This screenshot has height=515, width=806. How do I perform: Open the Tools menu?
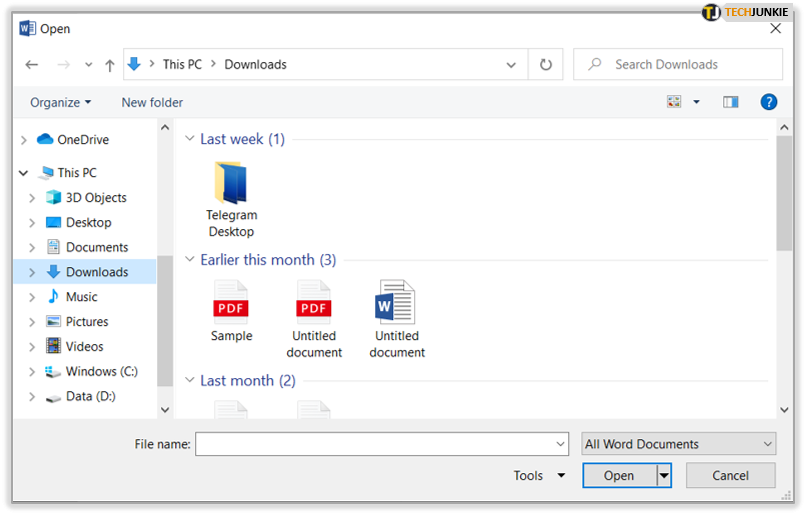tap(539, 476)
